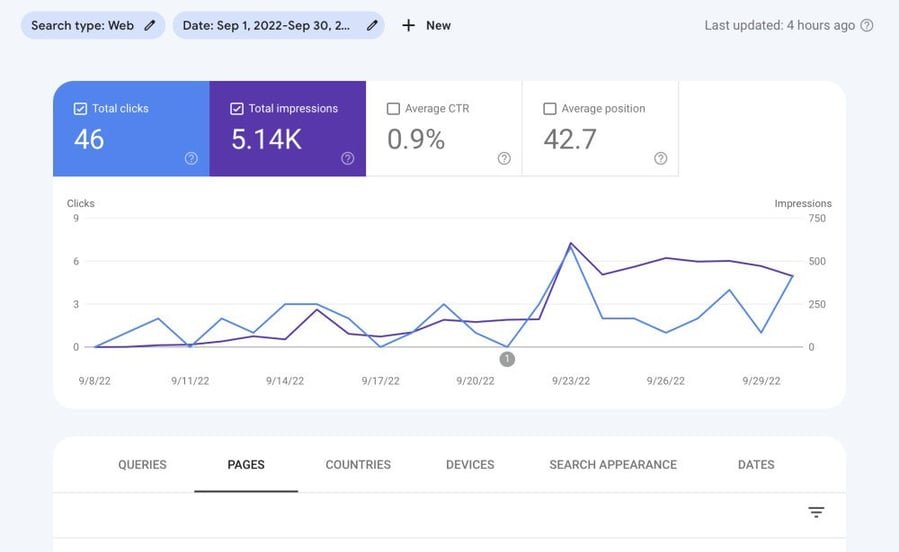Open help icon on Average position card
This screenshot has height=552, width=899.
point(660,158)
